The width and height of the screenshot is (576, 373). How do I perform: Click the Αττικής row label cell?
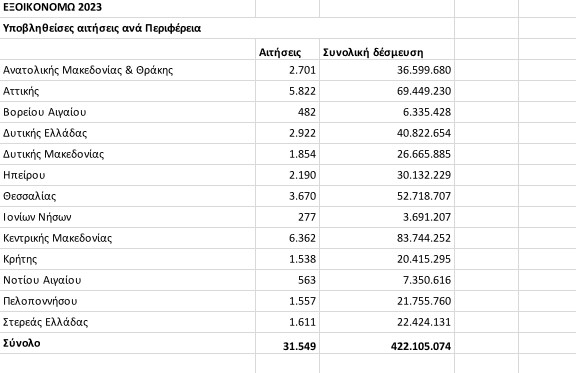127,91
